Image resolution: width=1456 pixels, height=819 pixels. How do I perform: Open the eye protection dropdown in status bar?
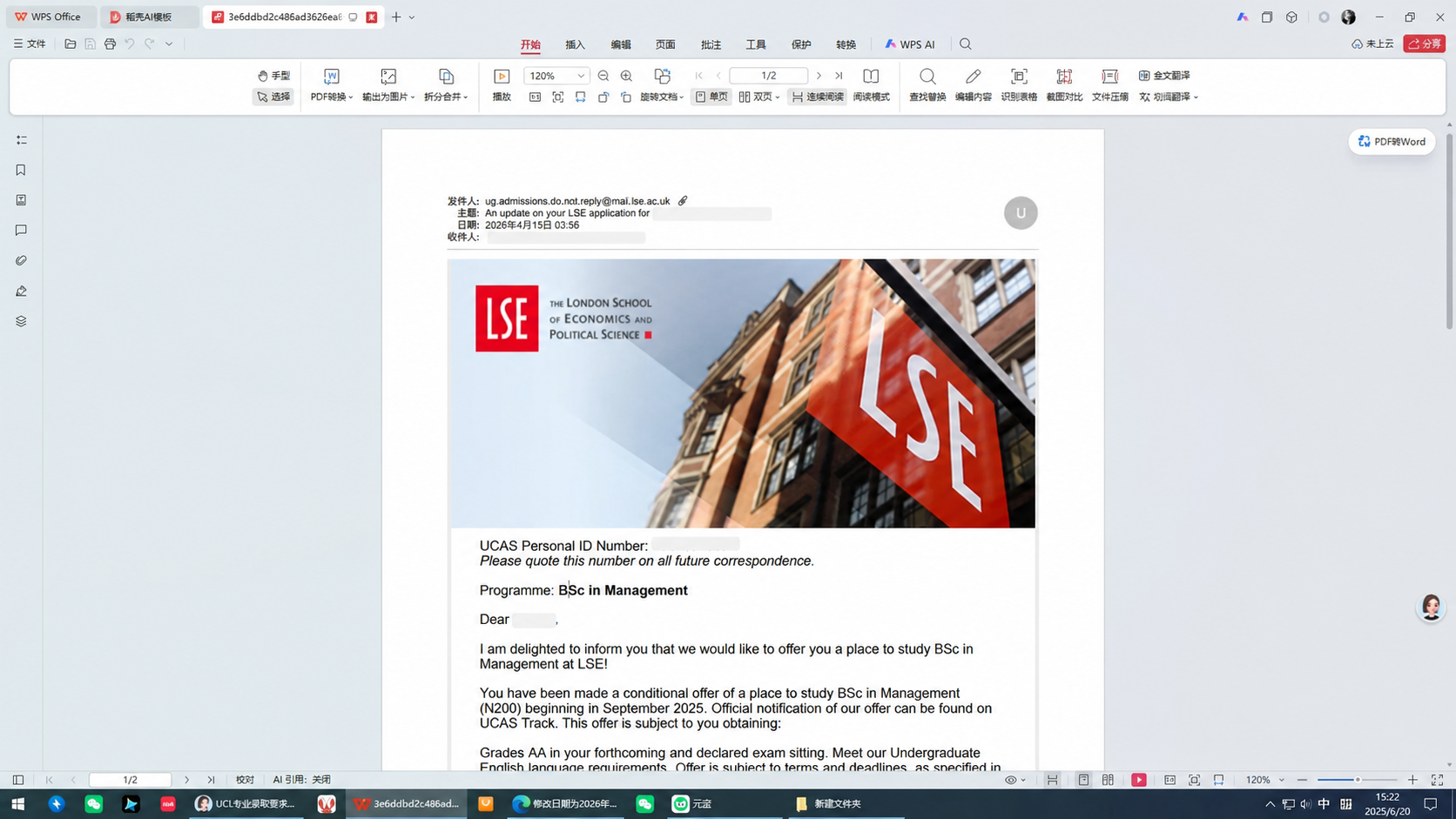[x=1015, y=780]
